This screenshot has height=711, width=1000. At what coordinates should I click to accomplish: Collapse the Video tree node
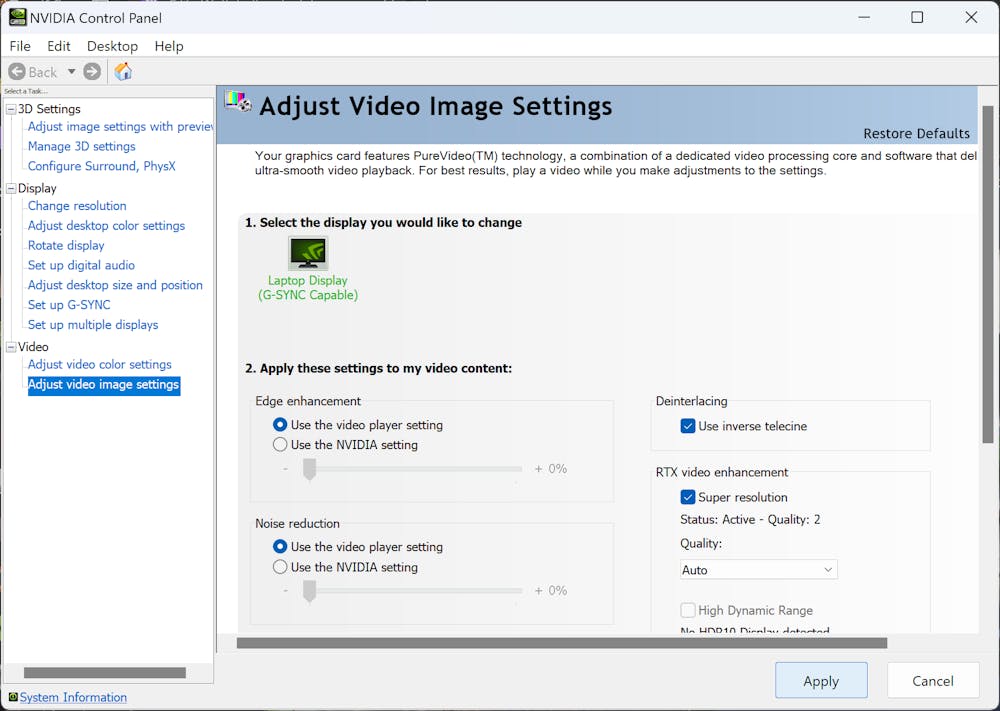(x=11, y=347)
